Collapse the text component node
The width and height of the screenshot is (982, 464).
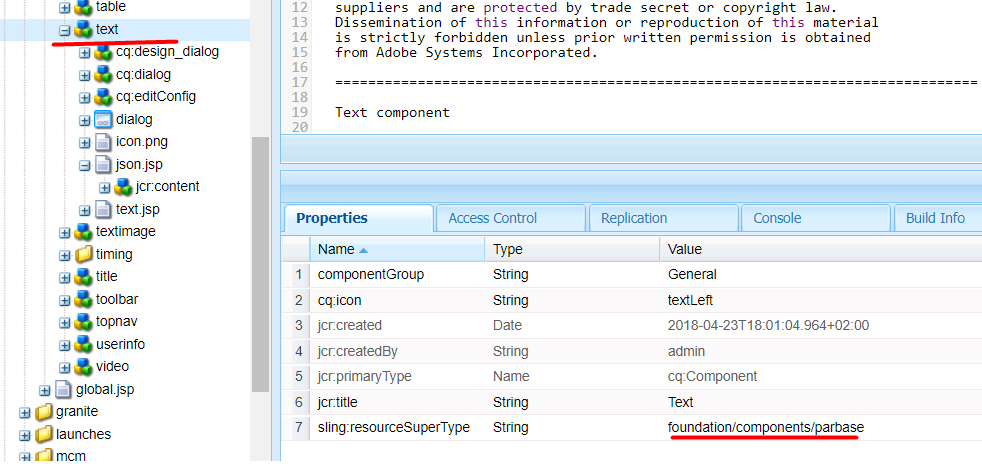(x=64, y=30)
